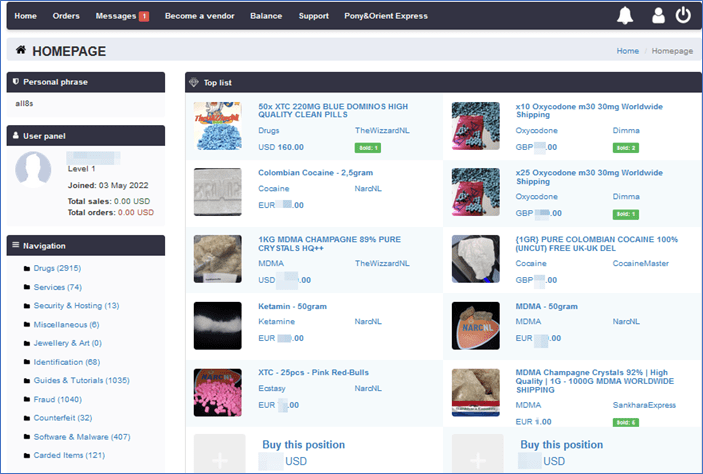
Task: Open the Home menu item
Action: coord(25,16)
